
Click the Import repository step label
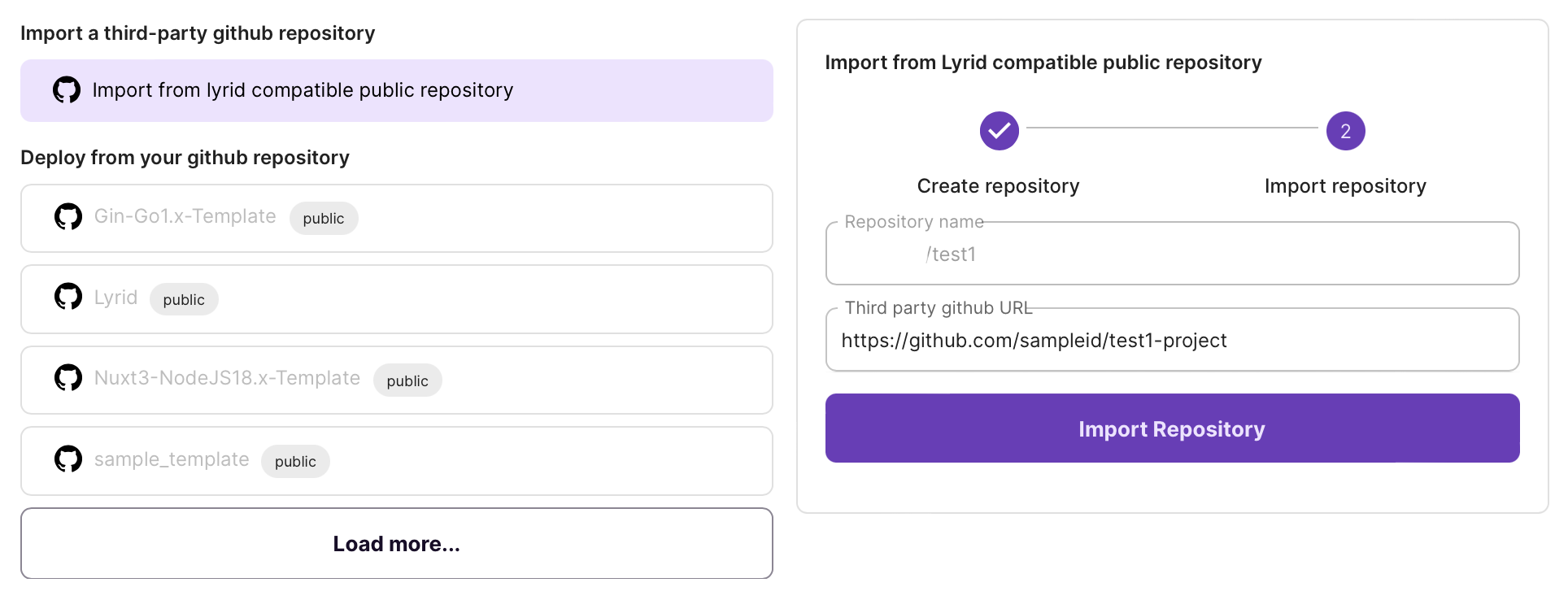pos(1345,186)
